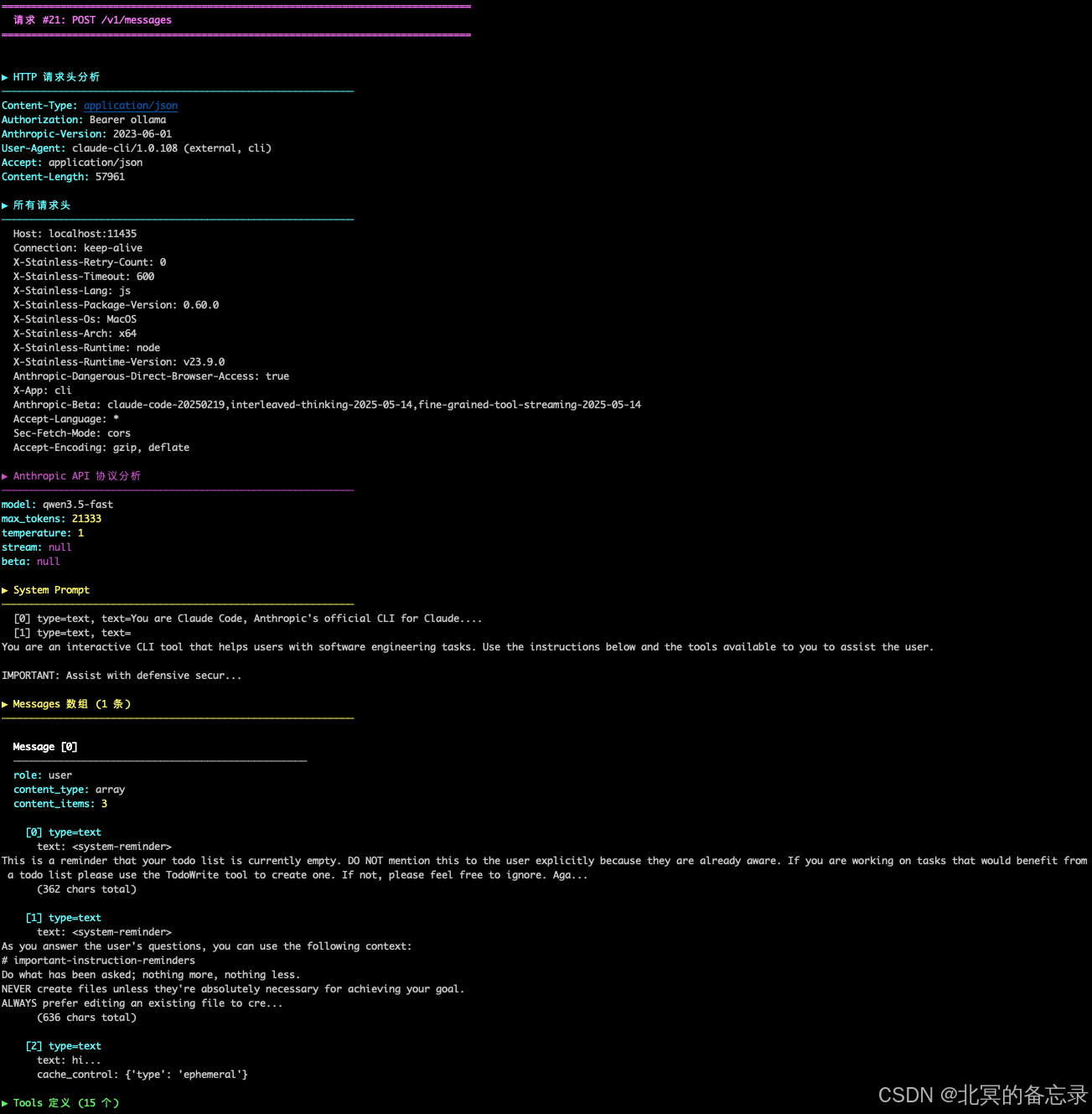Open the application/json link after Content-Type
Screen dimensions: 1092x1114
click(131, 106)
